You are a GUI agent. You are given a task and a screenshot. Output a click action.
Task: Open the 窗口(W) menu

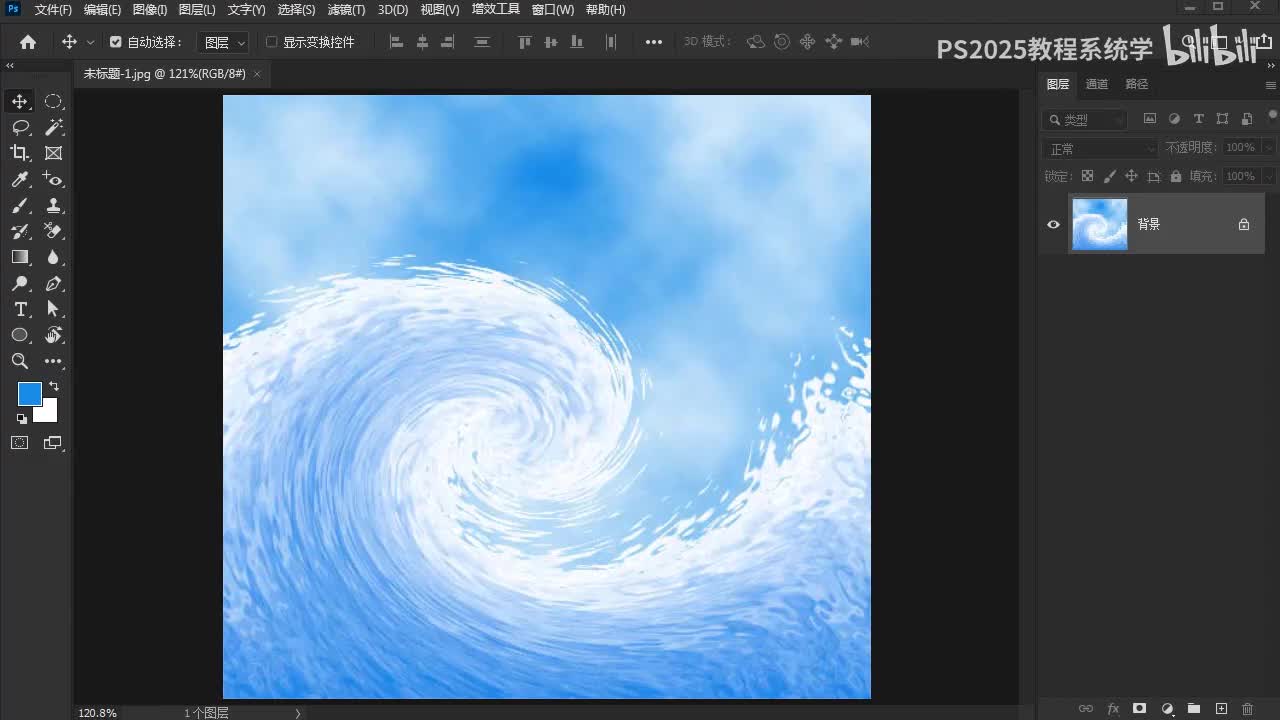click(x=553, y=10)
